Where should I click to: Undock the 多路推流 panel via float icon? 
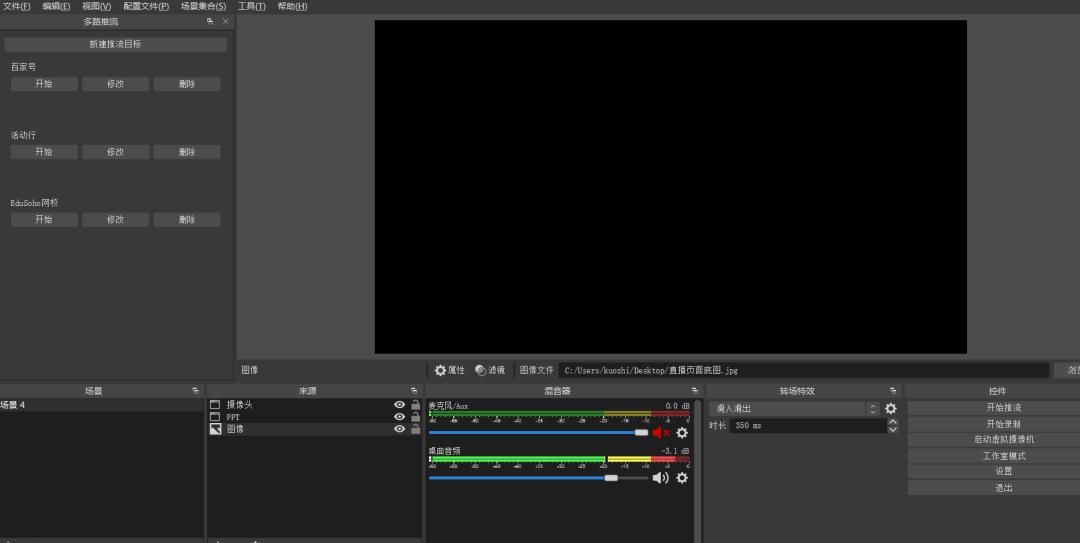210,21
